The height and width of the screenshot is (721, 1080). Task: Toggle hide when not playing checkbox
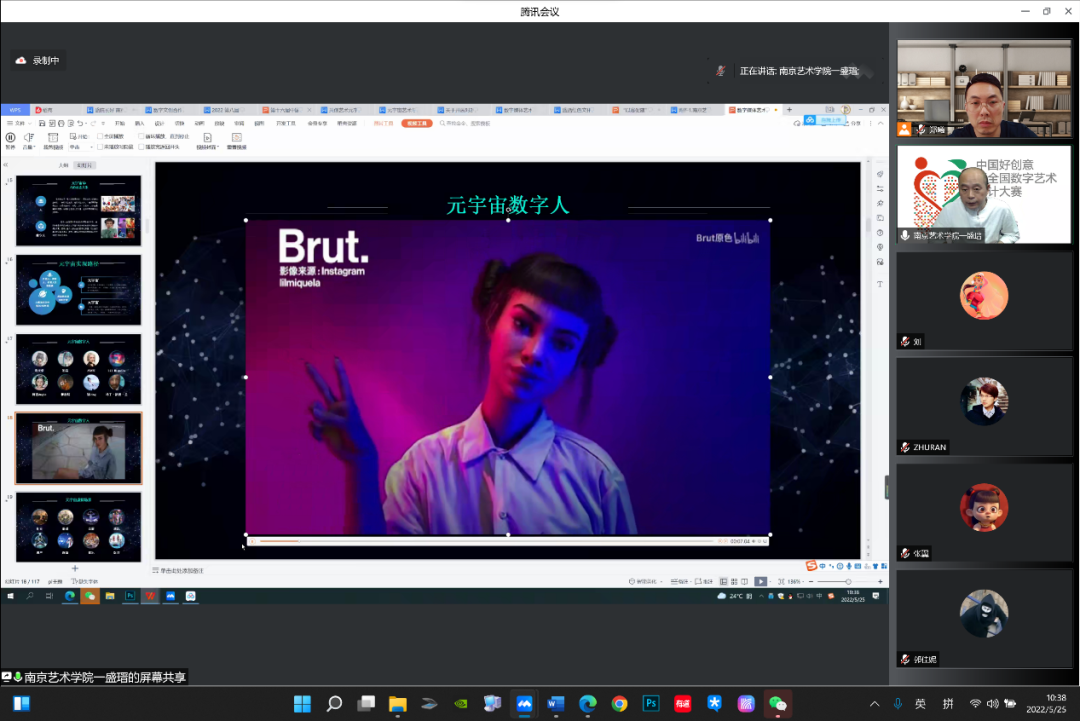(100, 147)
